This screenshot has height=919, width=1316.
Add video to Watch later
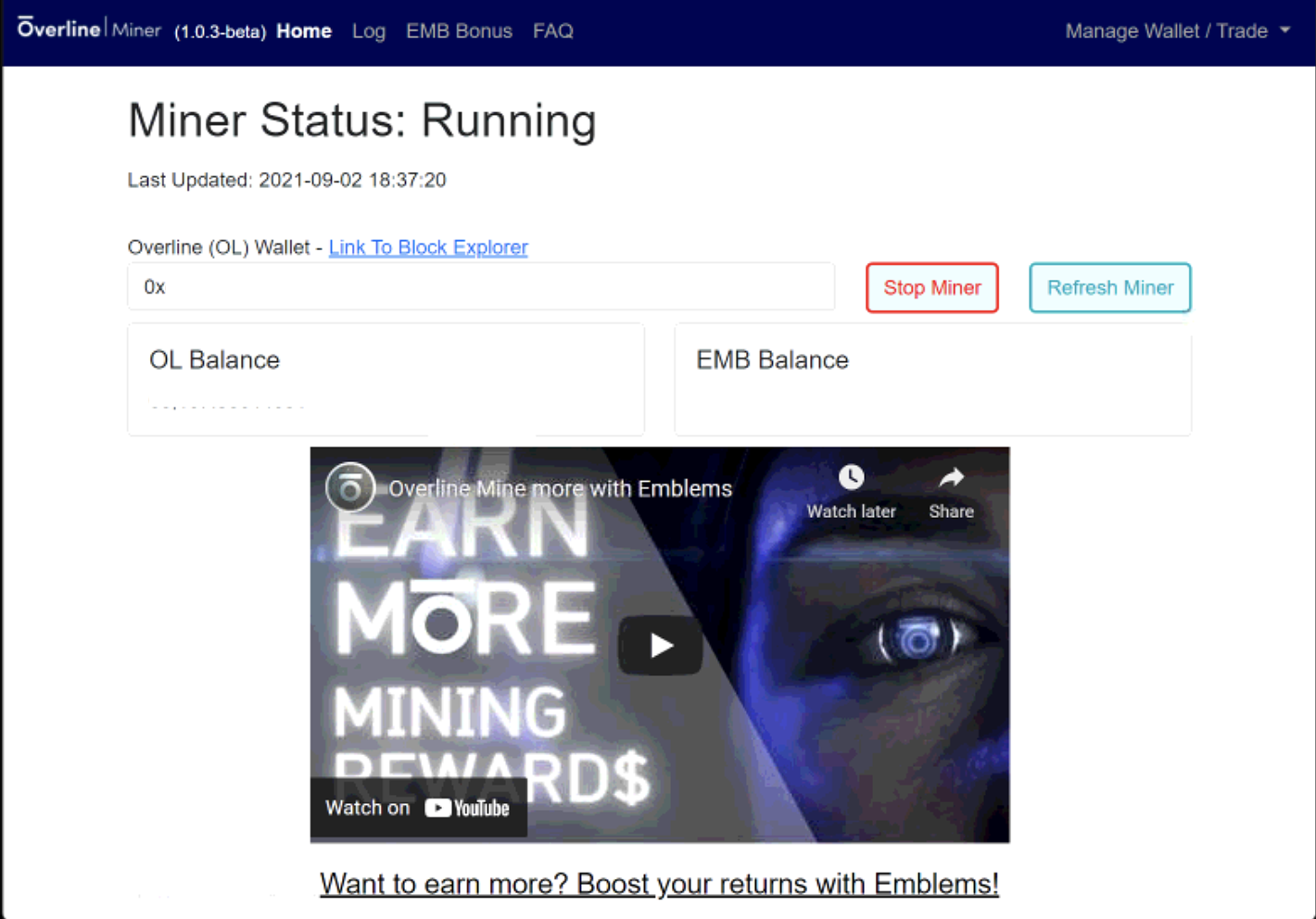coord(851,493)
